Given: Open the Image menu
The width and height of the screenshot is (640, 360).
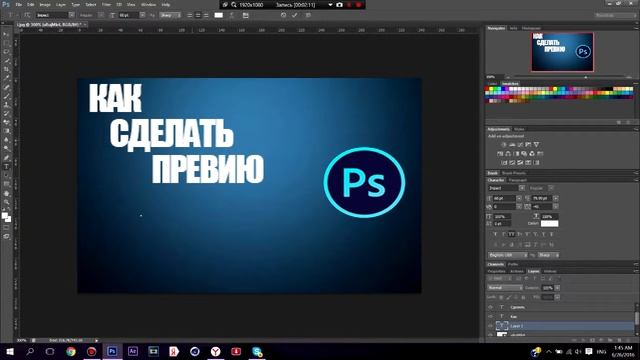Looking at the screenshot, I should click(x=45, y=4).
